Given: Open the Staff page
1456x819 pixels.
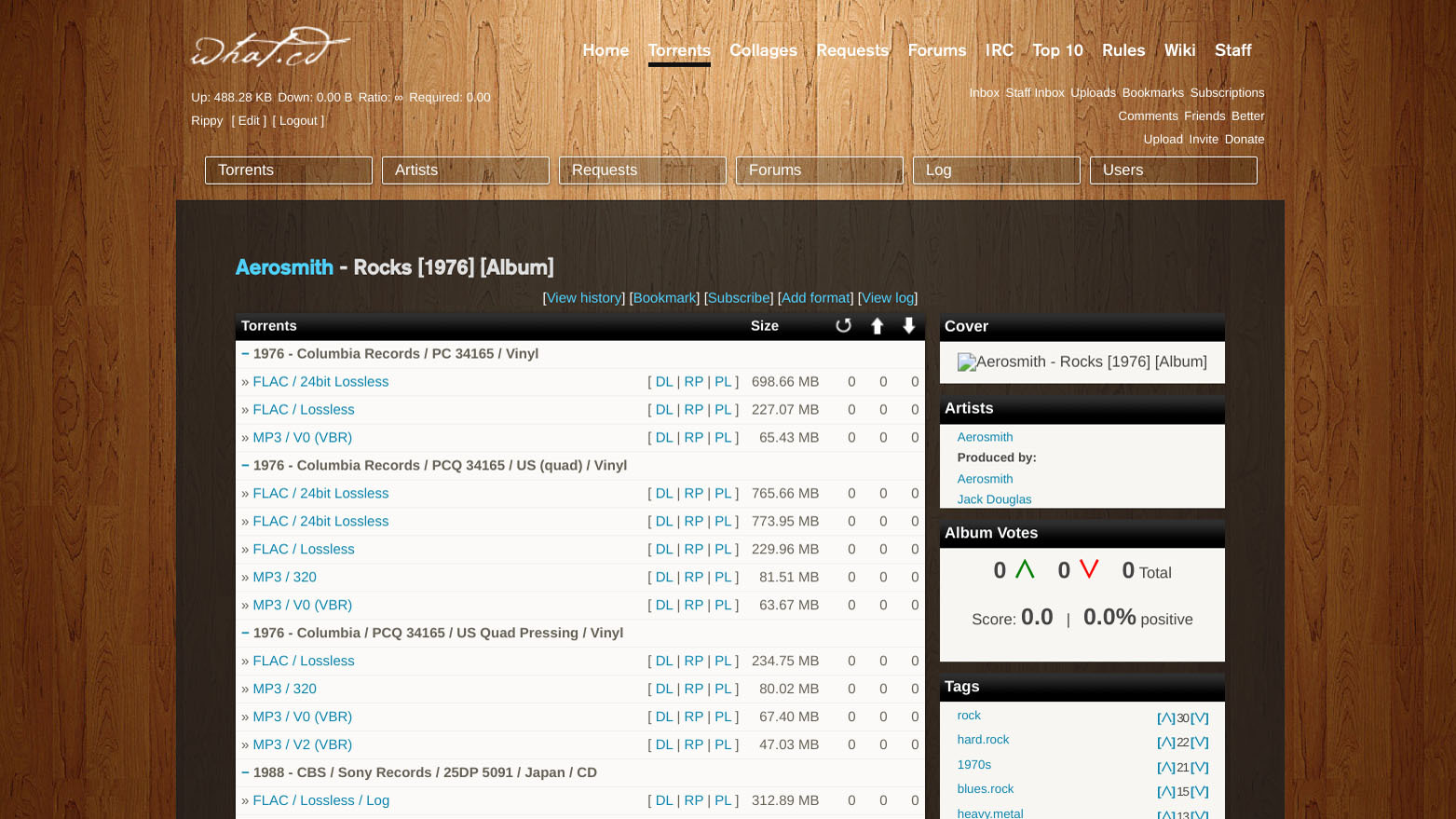Looking at the screenshot, I should point(1232,50).
